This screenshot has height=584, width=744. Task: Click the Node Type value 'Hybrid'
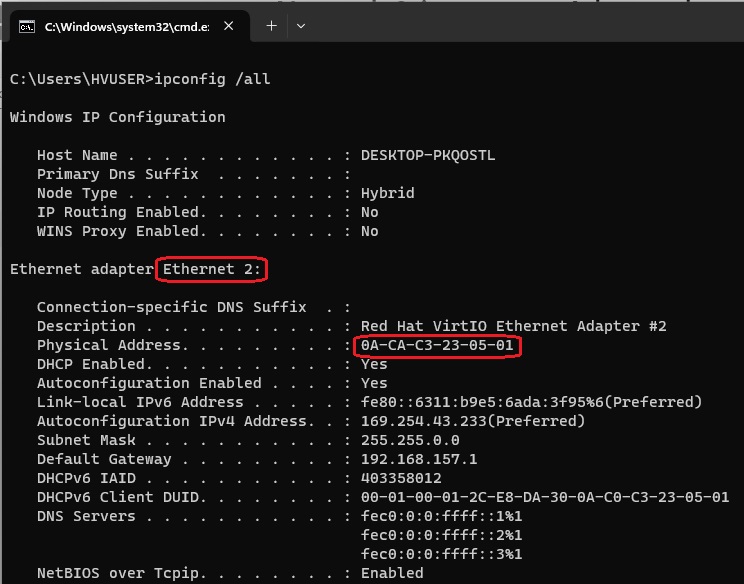tap(388, 193)
